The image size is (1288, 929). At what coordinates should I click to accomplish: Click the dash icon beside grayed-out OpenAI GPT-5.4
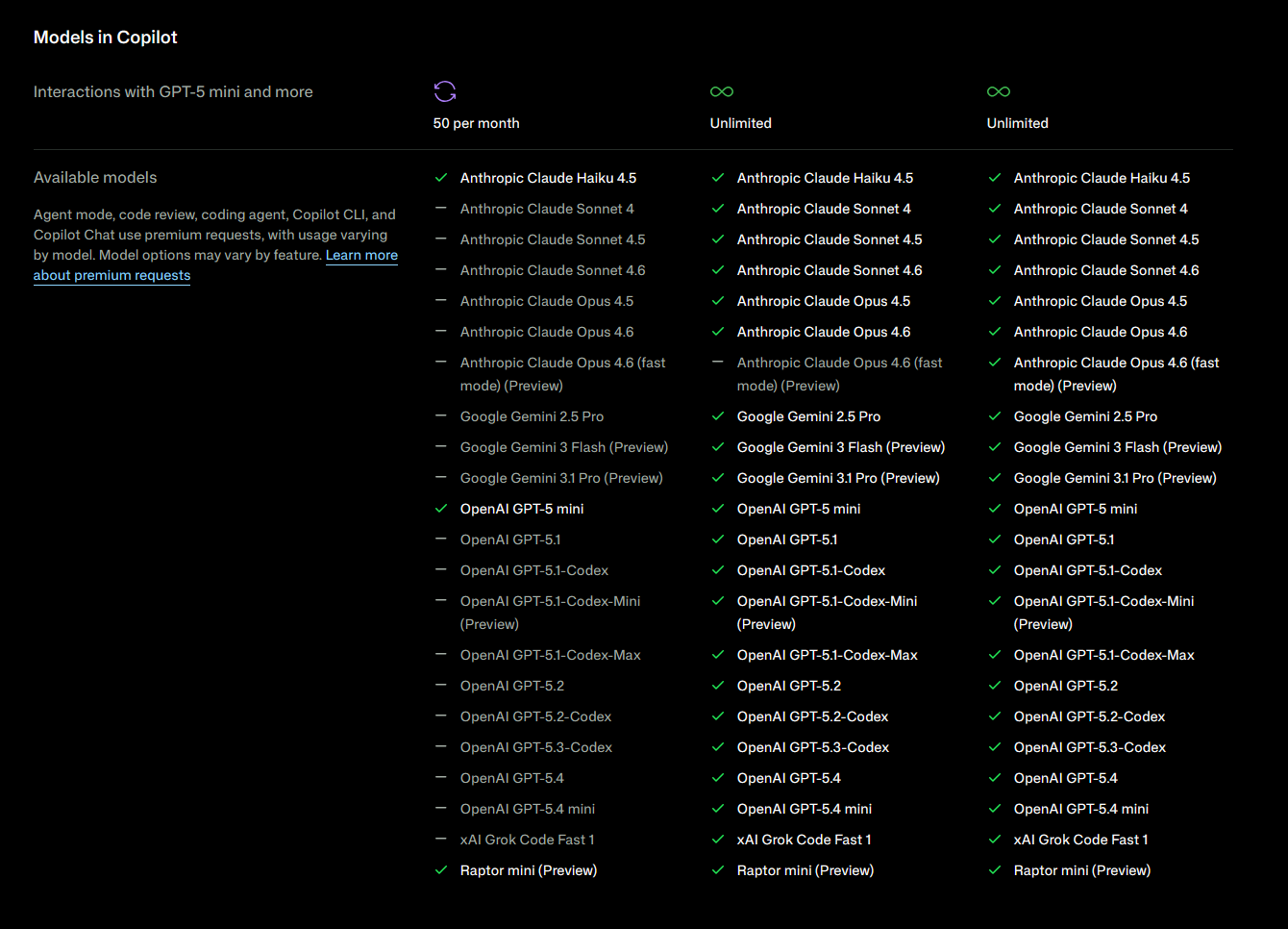tap(441, 777)
